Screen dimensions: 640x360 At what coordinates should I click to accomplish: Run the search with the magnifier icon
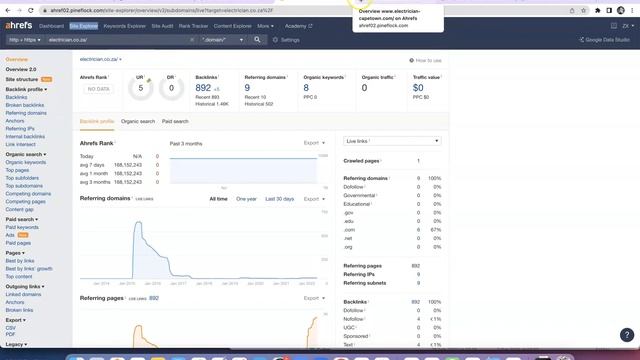click(x=257, y=40)
